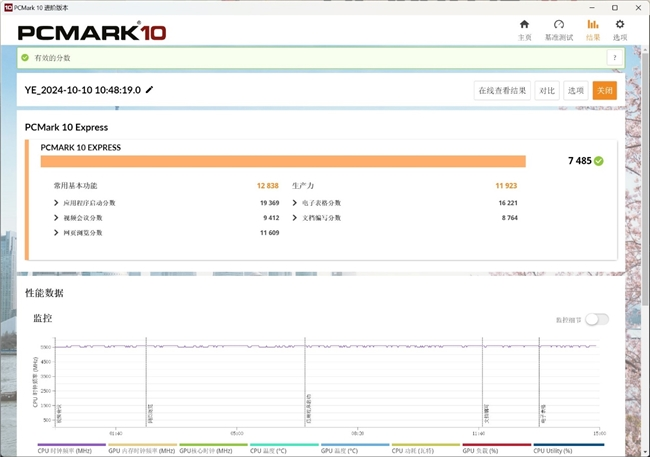Toggle the 监控细节 switch
Screen dimensions: 650x457
(596, 319)
